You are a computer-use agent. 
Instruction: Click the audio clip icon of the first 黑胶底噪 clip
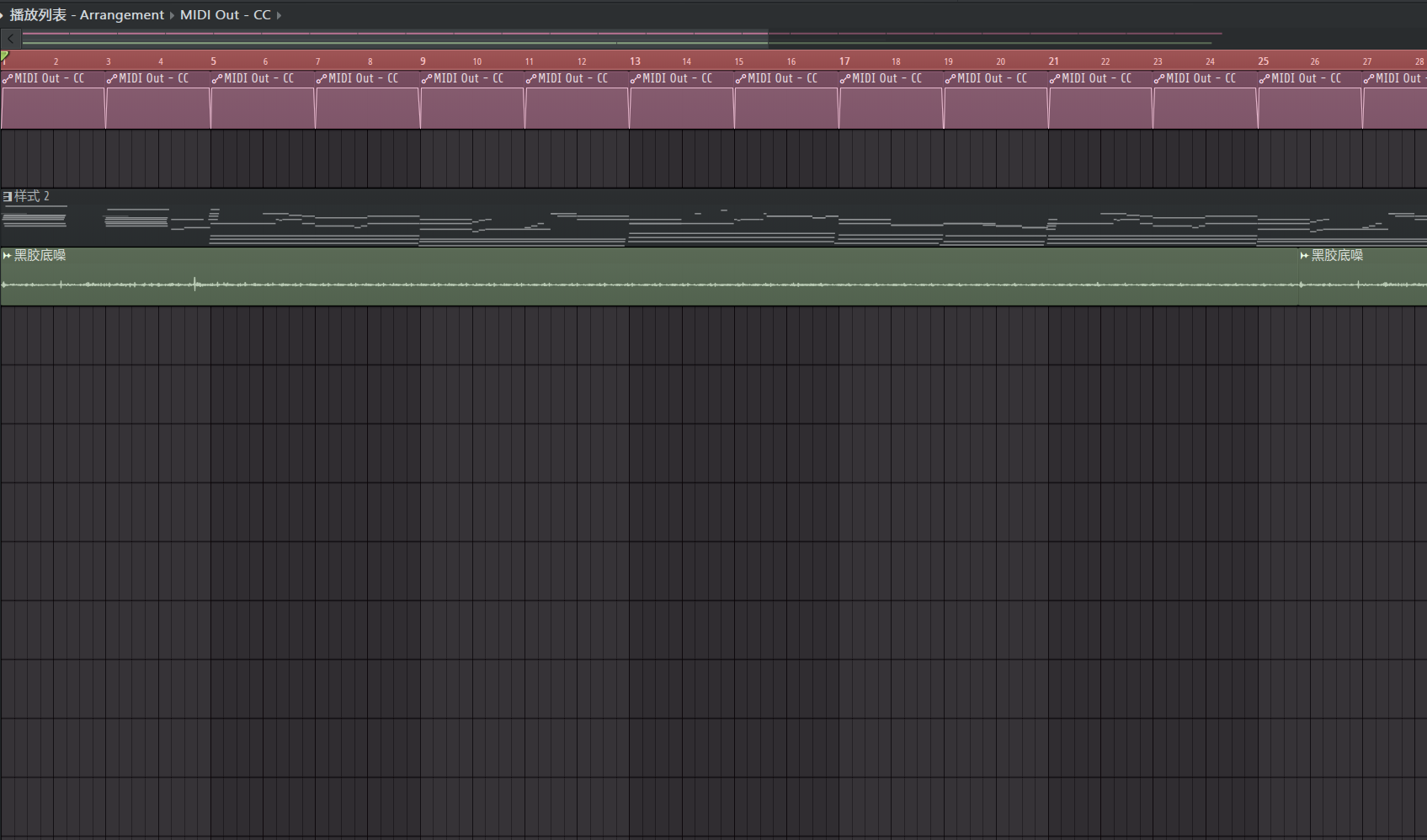click(x=8, y=256)
